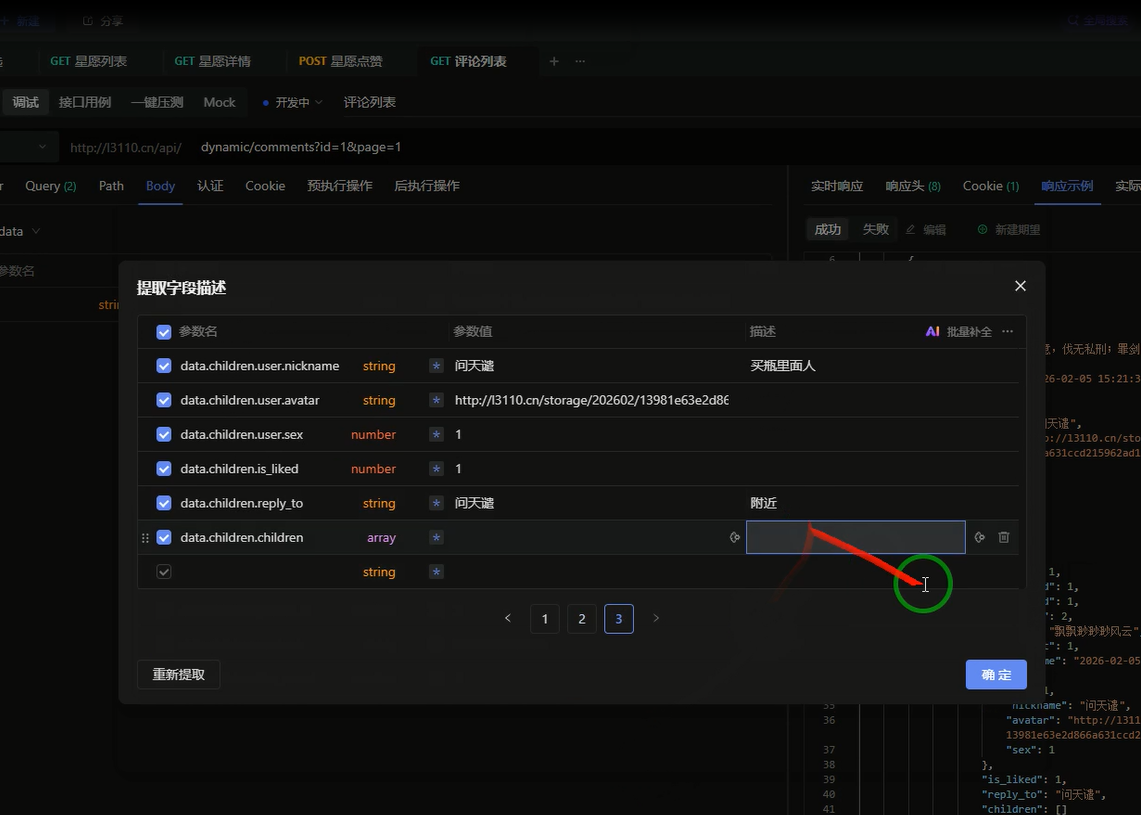The height and width of the screenshot is (815, 1141).
Task: Close the 提取字段描述 dialog with X
Action: click(x=1020, y=286)
